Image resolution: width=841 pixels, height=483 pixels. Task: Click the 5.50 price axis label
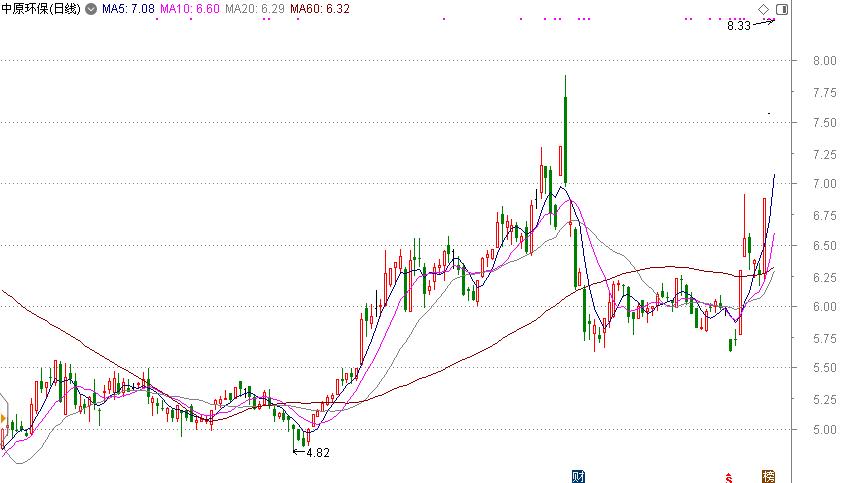[824, 368]
